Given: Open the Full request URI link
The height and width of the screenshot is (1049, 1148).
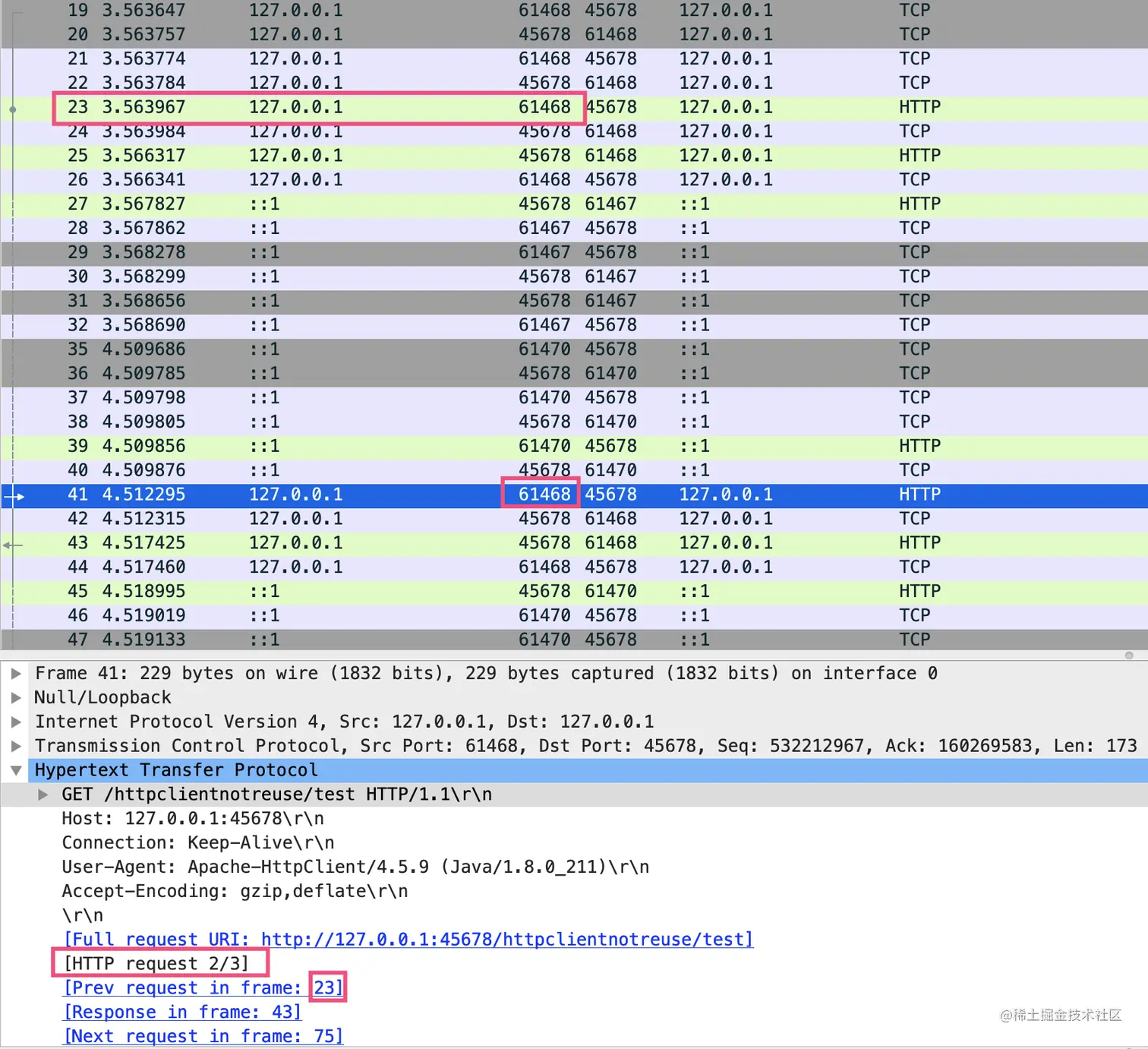Looking at the screenshot, I should pyautogui.click(x=408, y=940).
